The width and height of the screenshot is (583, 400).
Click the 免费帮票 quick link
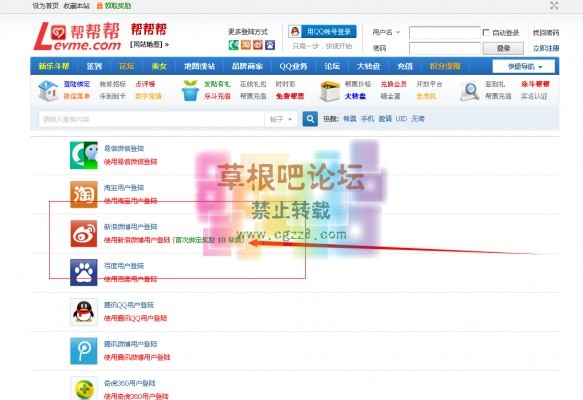coord(290,96)
